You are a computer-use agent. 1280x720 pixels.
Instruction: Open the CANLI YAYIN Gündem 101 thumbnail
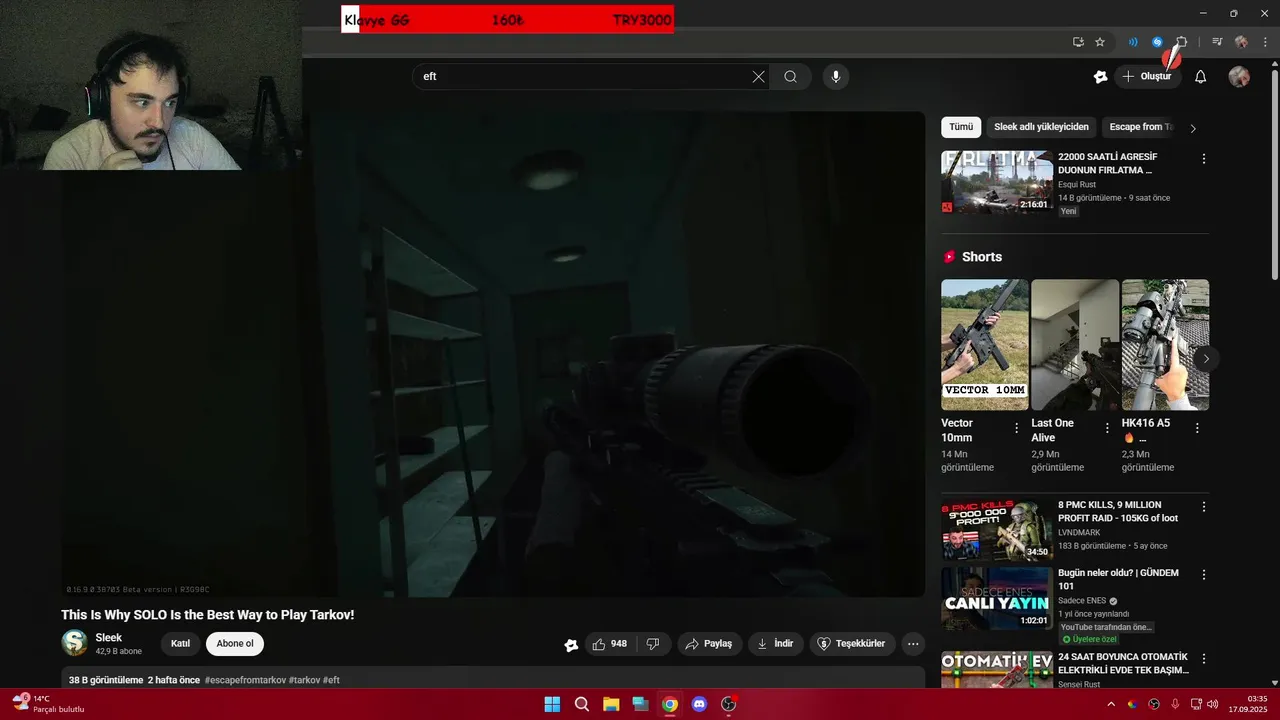point(997,598)
